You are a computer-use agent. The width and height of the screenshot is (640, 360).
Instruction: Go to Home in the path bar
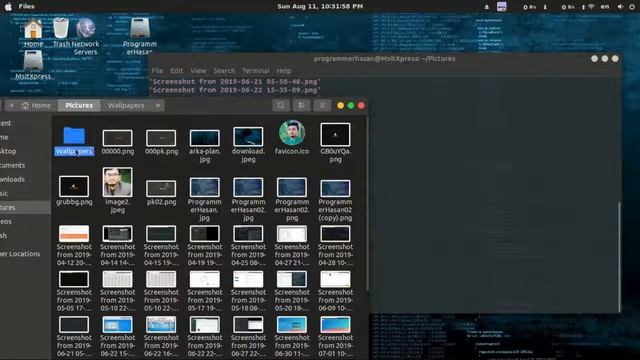36,105
